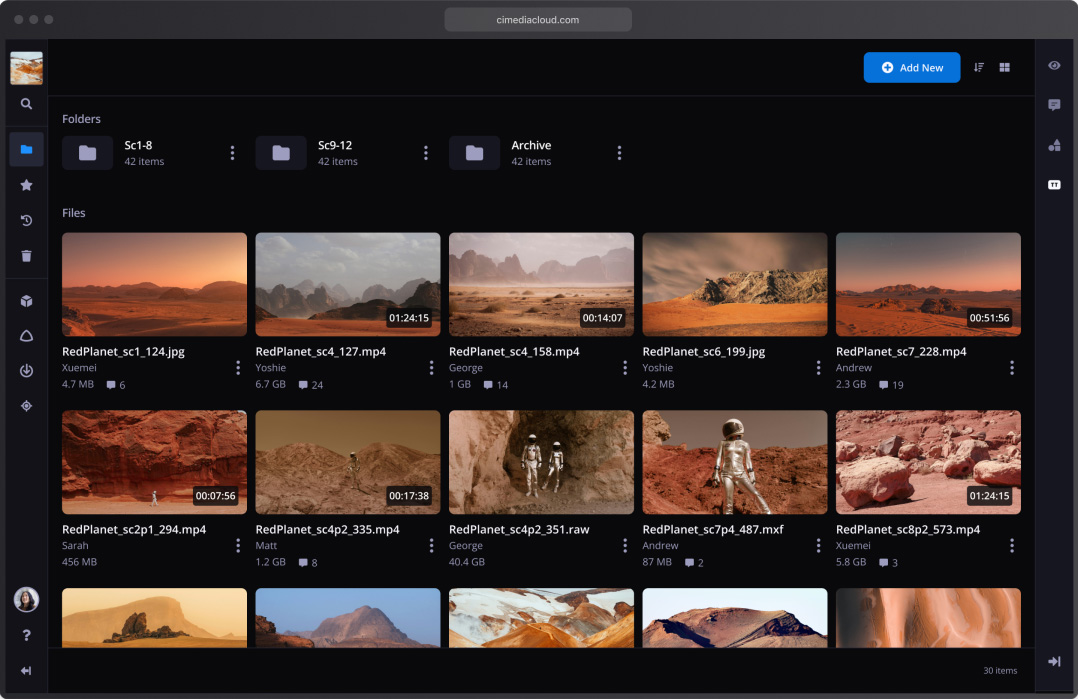Open the comments panel on the right
Image resolution: width=1078 pixels, height=699 pixels.
click(1054, 104)
